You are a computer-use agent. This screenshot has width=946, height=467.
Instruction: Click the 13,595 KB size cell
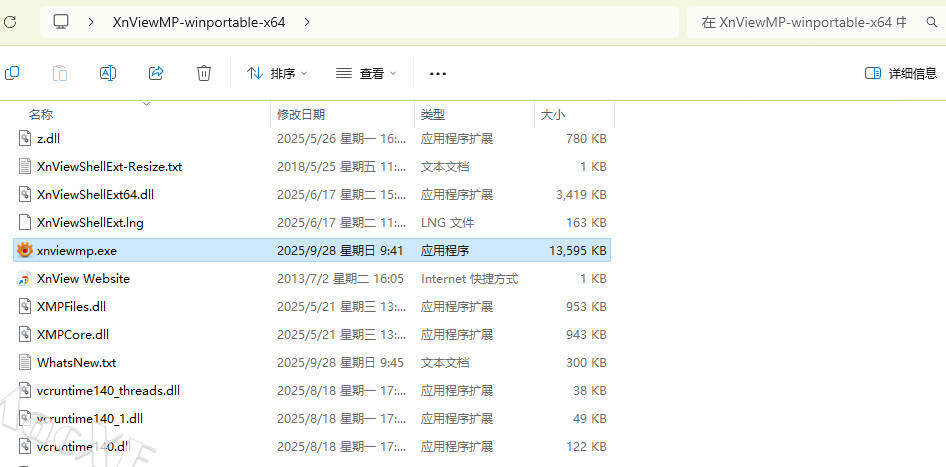pyautogui.click(x=577, y=250)
